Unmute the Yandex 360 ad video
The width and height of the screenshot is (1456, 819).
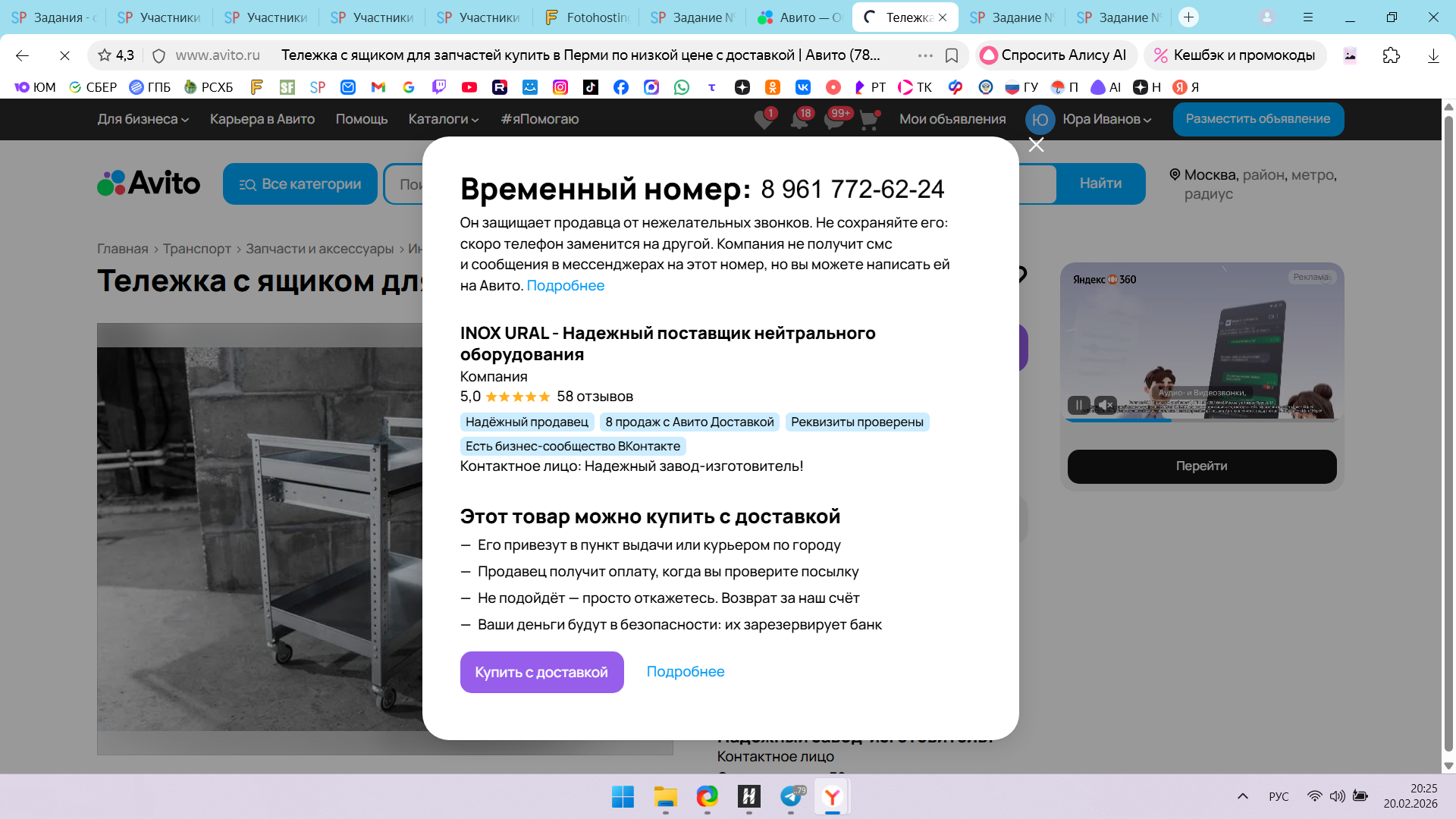(1106, 405)
